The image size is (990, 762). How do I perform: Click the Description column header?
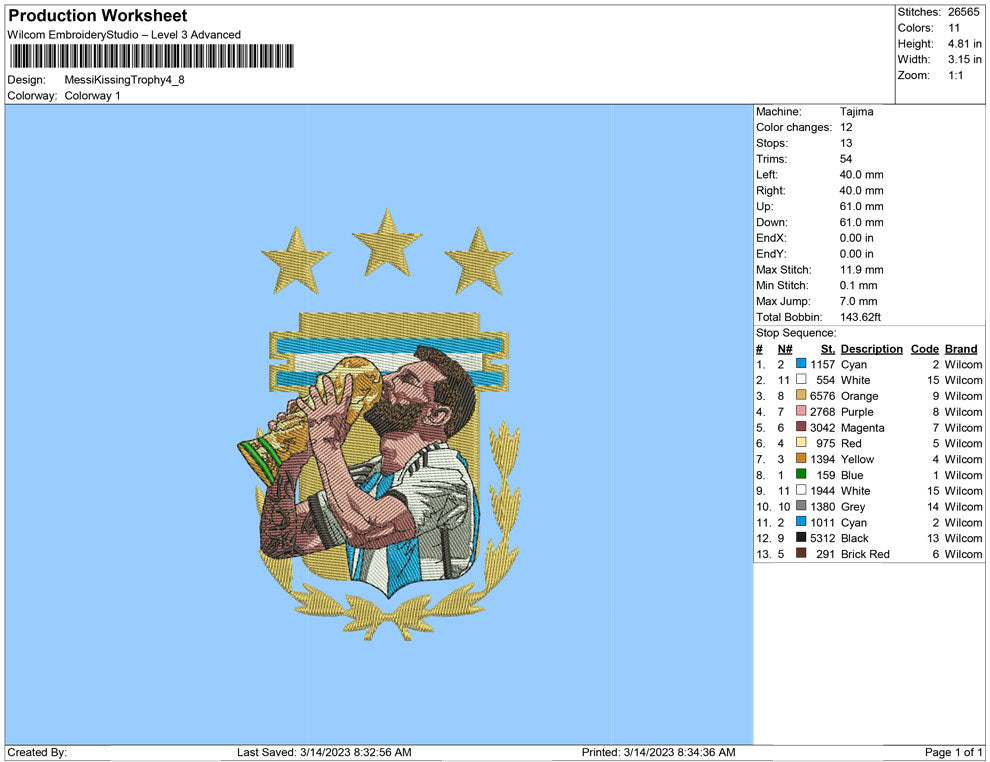pos(872,349)
